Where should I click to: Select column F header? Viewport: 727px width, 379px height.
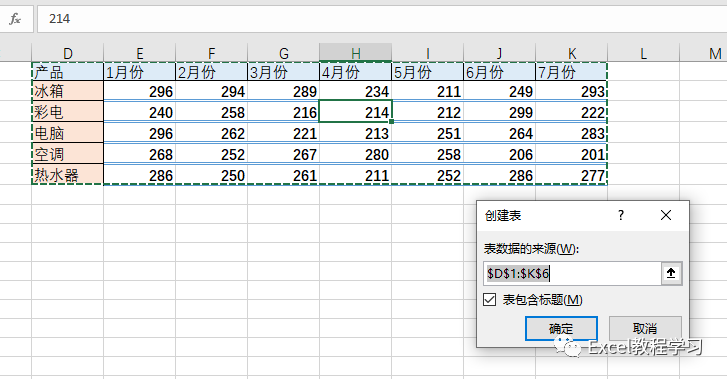coord(211,53)
